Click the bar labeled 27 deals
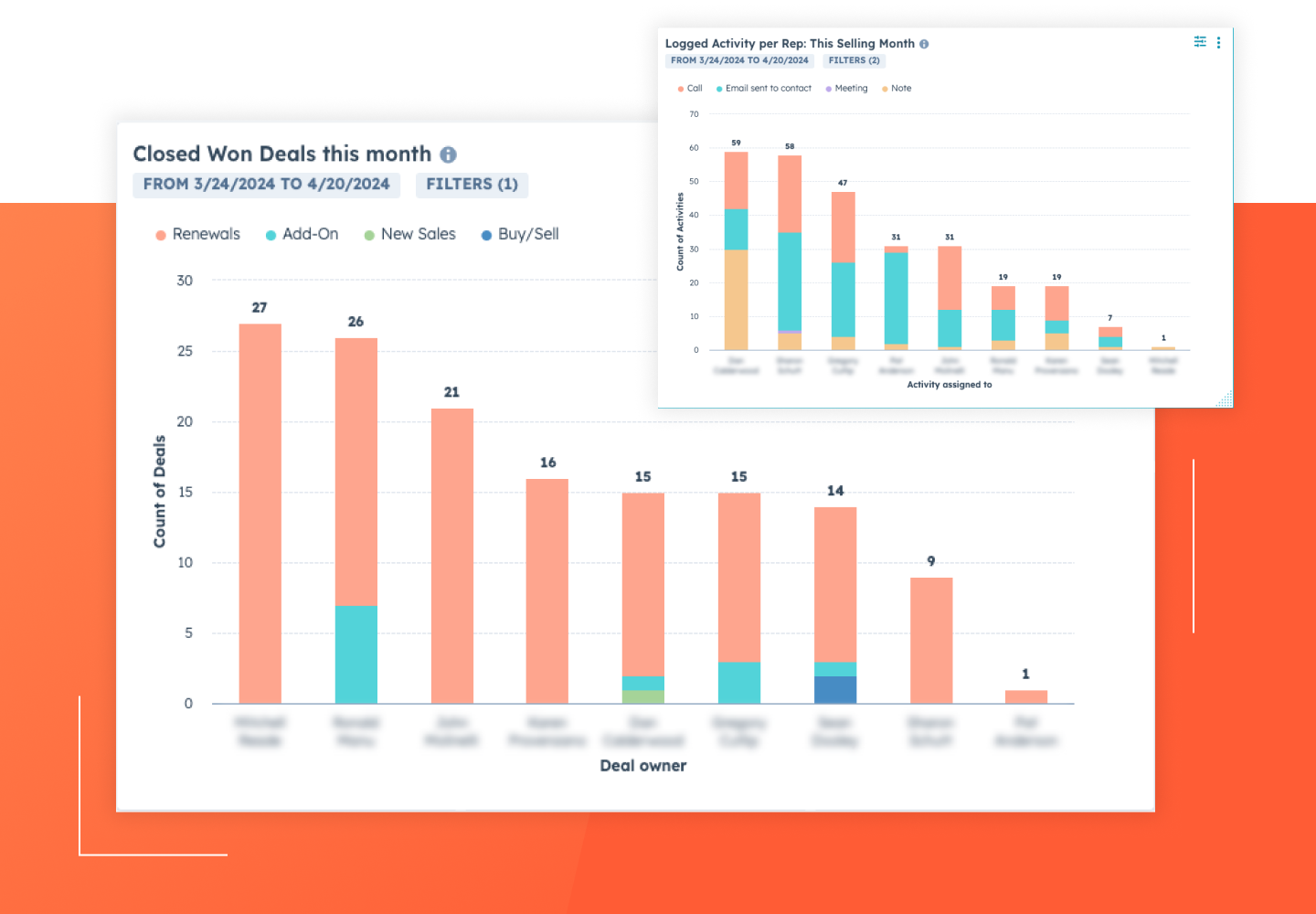Image resolution: width=1316 pixels, height=914 pixels. pyautogui.click(x=260, y=514)
